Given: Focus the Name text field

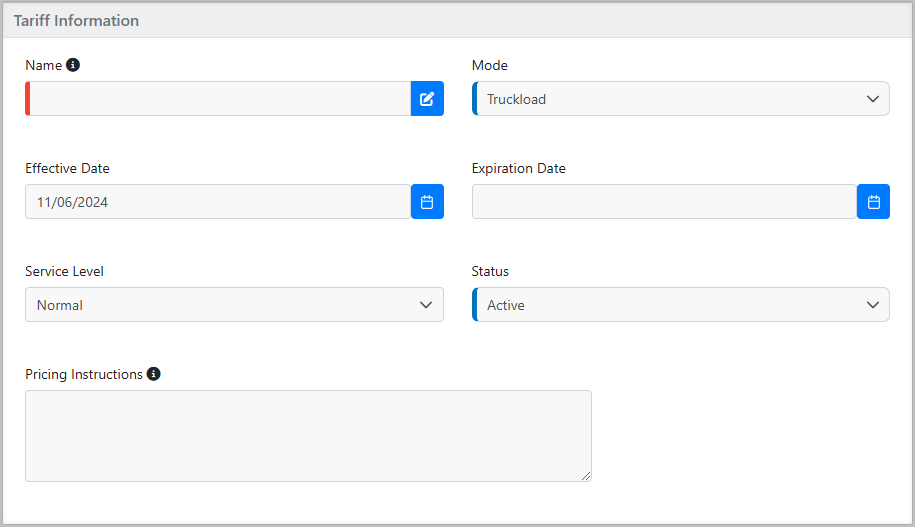Looking at the screenshot, I should [218, 99].
